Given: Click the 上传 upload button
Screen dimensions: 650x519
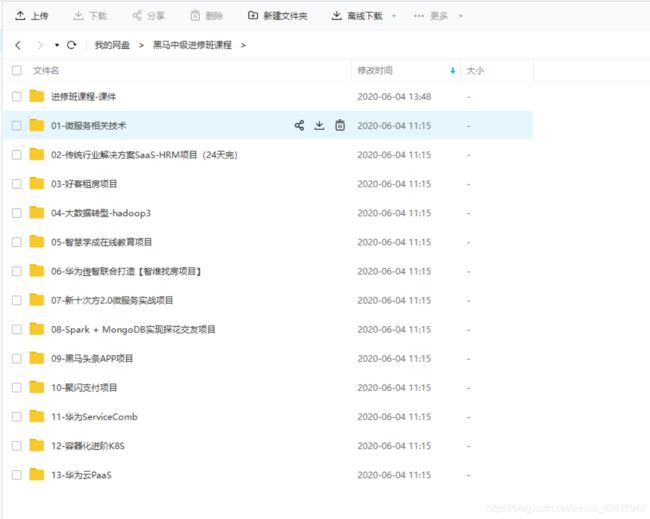Looking at the screenshot, I should (x=32, y=16).
